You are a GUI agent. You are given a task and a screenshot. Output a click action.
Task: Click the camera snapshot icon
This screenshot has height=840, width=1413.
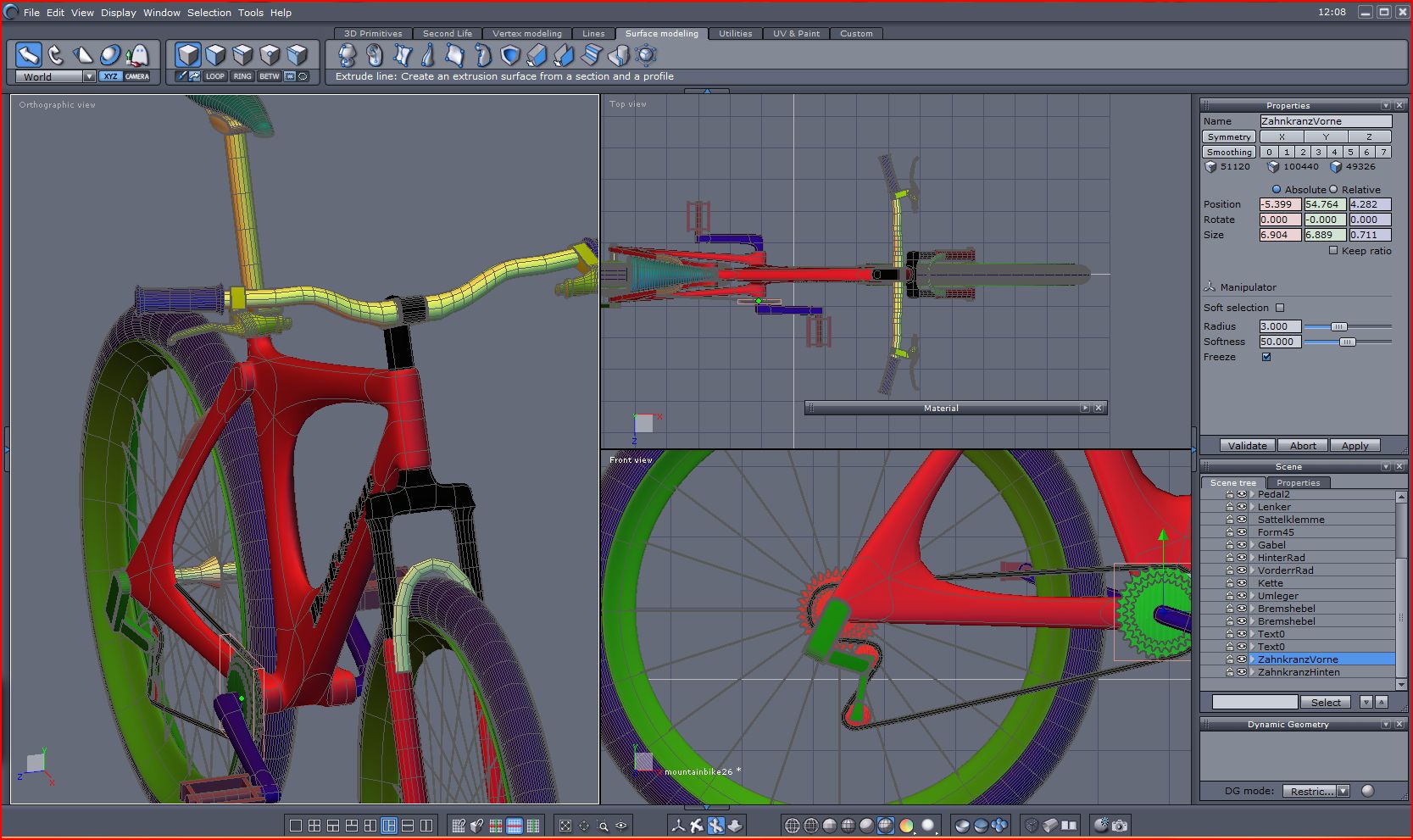pyautogui.click(x=1120, y=826)
